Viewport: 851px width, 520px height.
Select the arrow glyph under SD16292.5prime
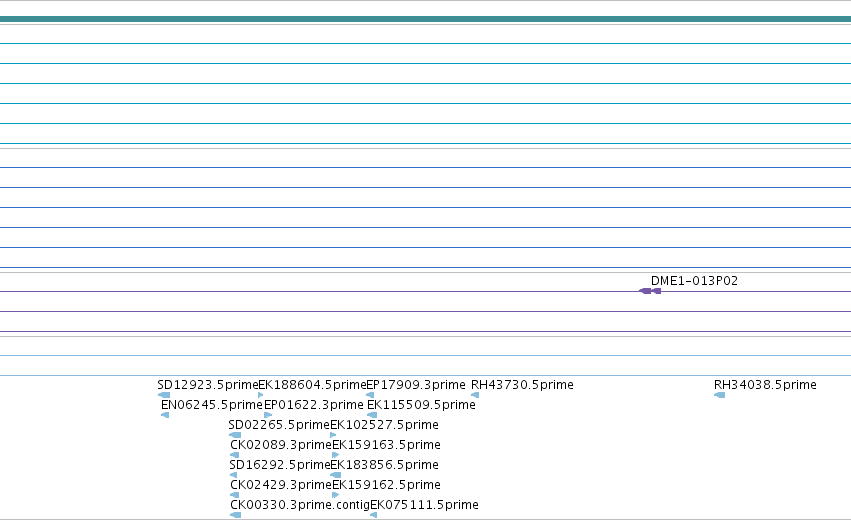tap(233, 475)
